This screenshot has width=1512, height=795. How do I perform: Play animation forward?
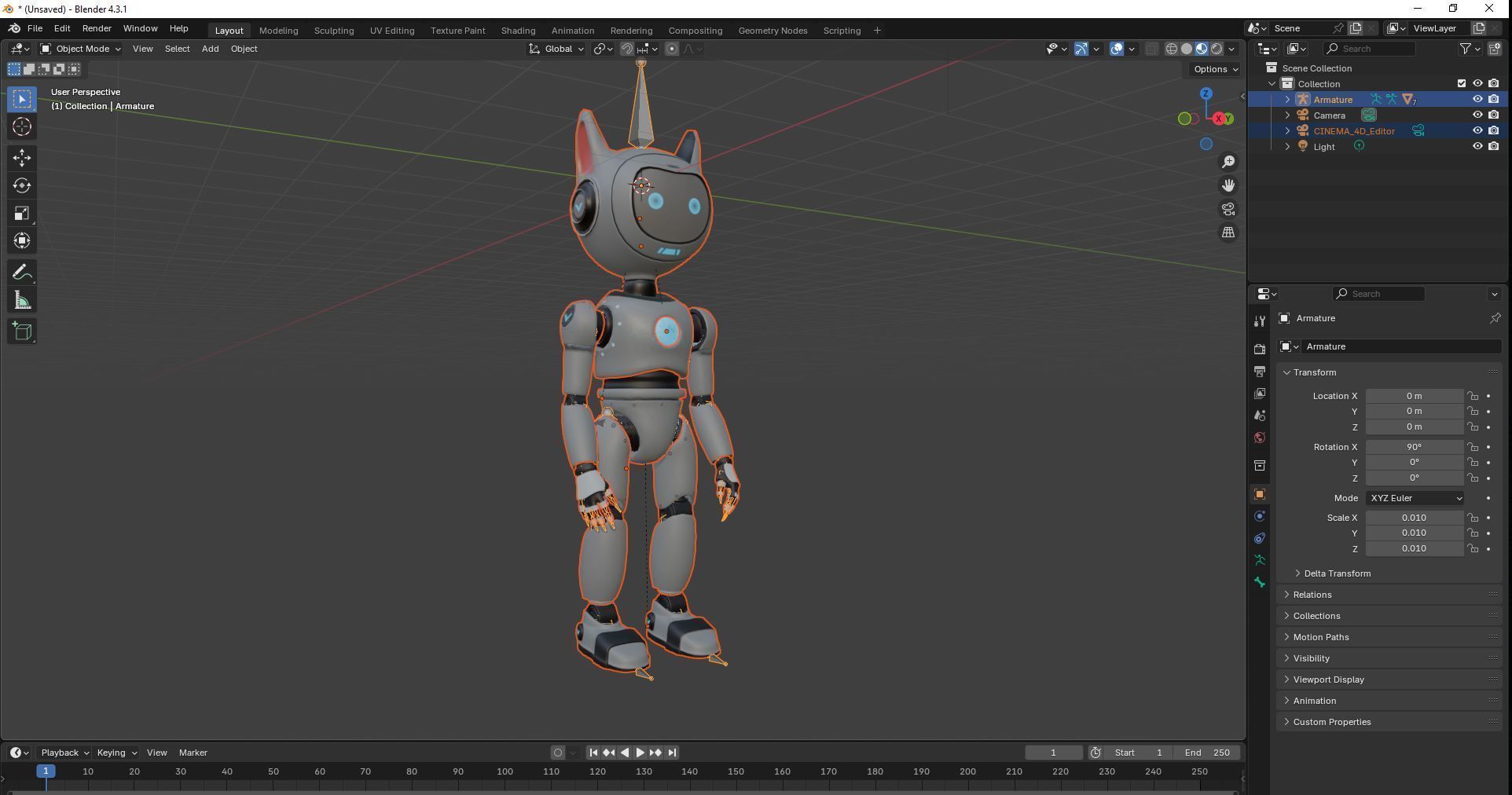pos(640,753)
